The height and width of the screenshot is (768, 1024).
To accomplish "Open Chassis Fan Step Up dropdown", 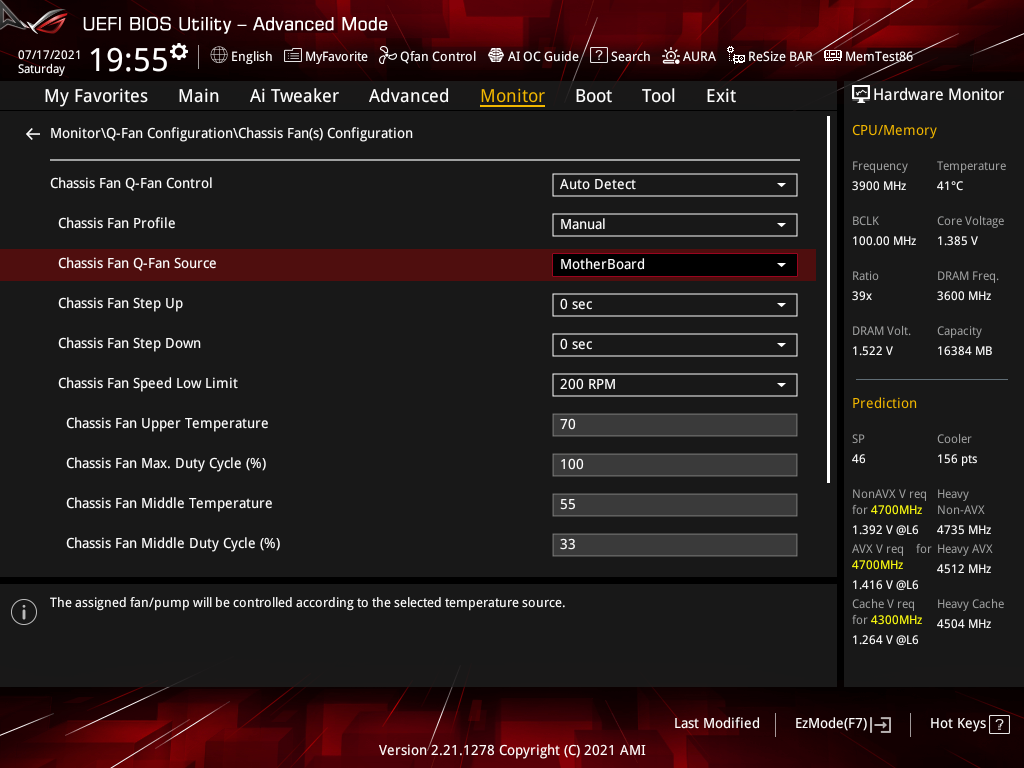I will pos(675,304).
